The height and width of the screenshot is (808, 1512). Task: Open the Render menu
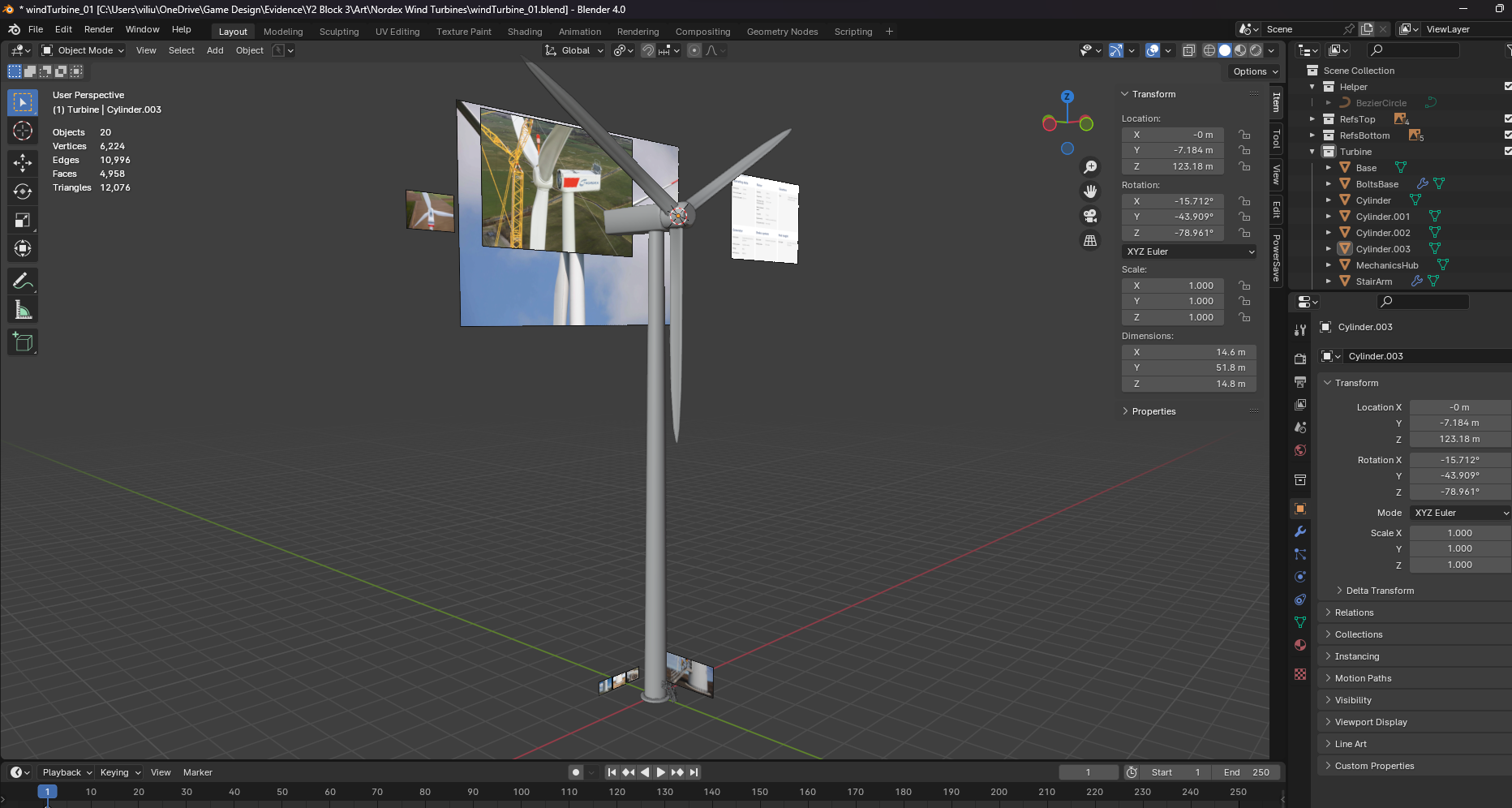click(98, 29)
